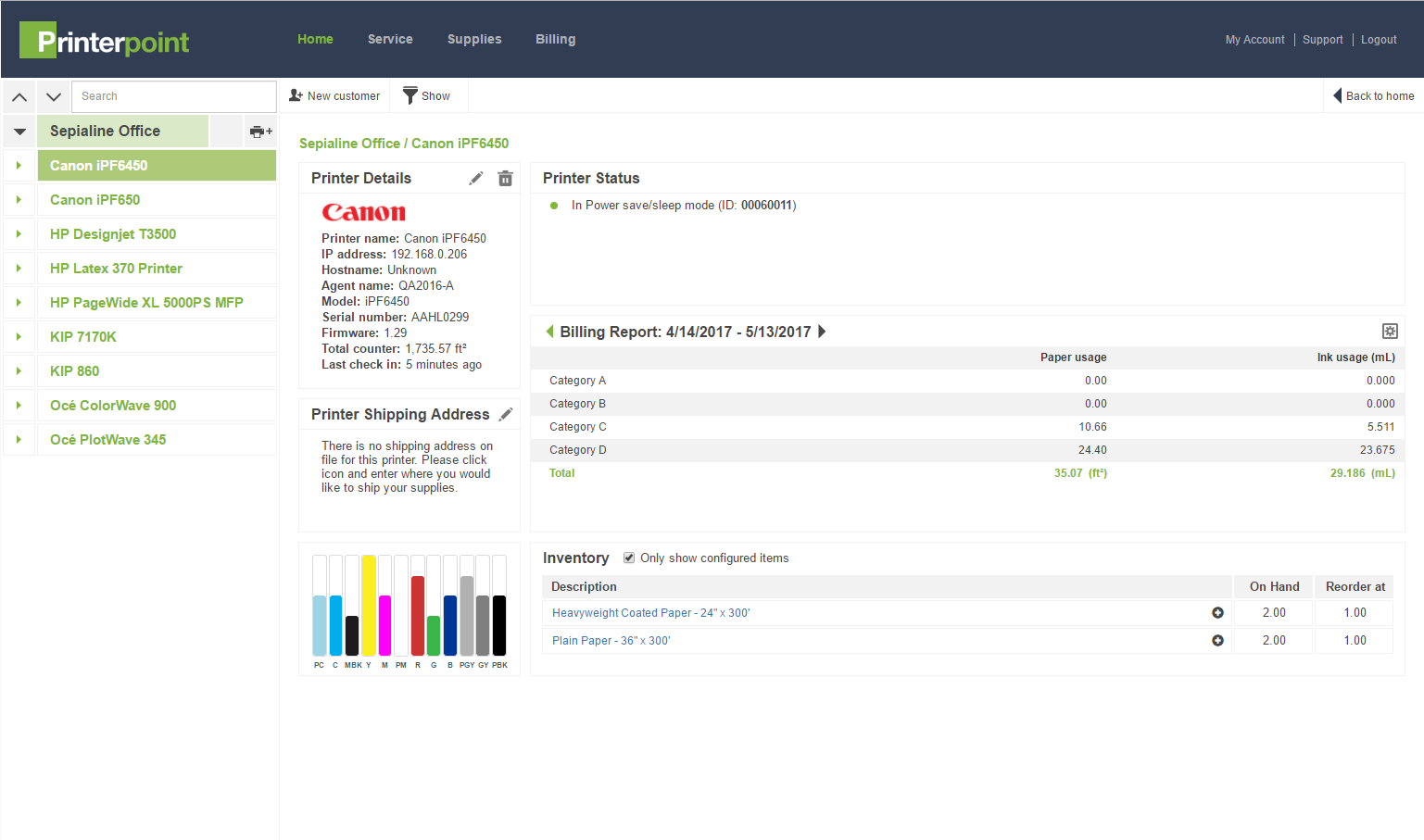Go to next billing period

(x=822, y=332)
